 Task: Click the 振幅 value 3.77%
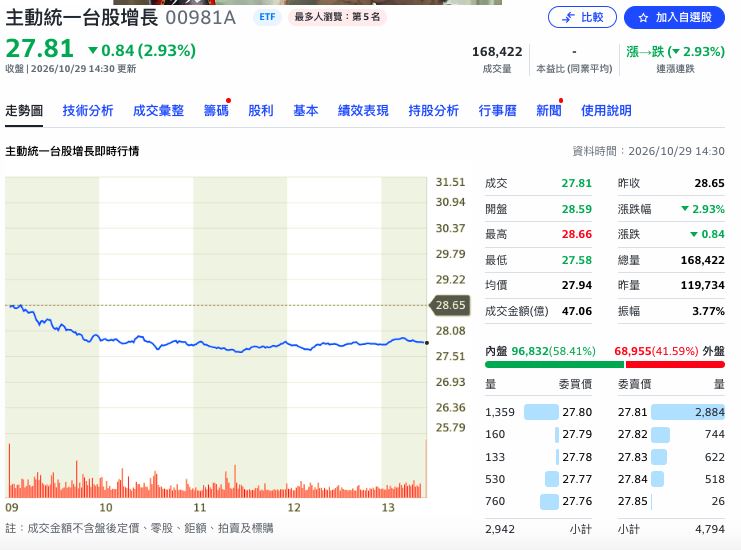pyautogui.click(x=708, y=311)
